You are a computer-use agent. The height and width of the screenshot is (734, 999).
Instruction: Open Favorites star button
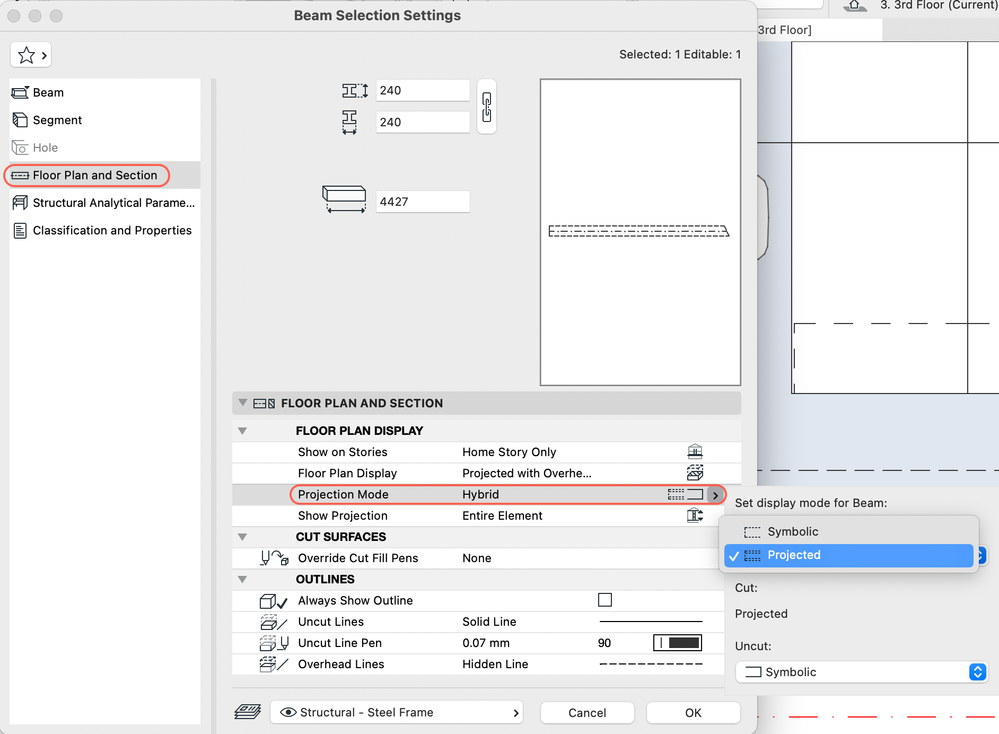[x=31, y=55]
